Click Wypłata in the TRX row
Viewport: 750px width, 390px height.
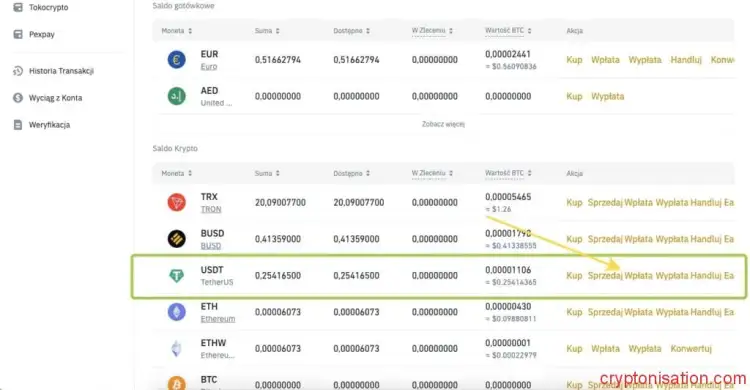point(672,202)
